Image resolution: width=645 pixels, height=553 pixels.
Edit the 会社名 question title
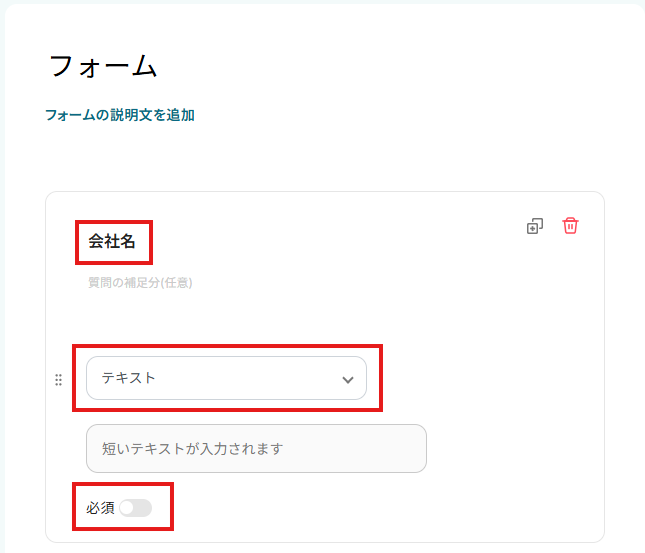click(113, 241)
